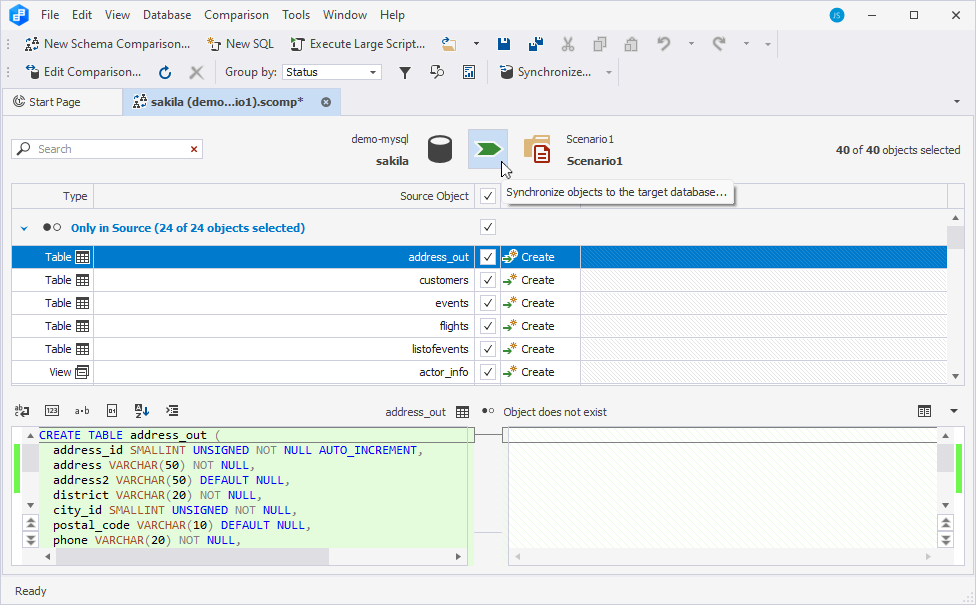Click the Save All icon
The height and width of the screenshot is (605, 976).
(535, 44)
